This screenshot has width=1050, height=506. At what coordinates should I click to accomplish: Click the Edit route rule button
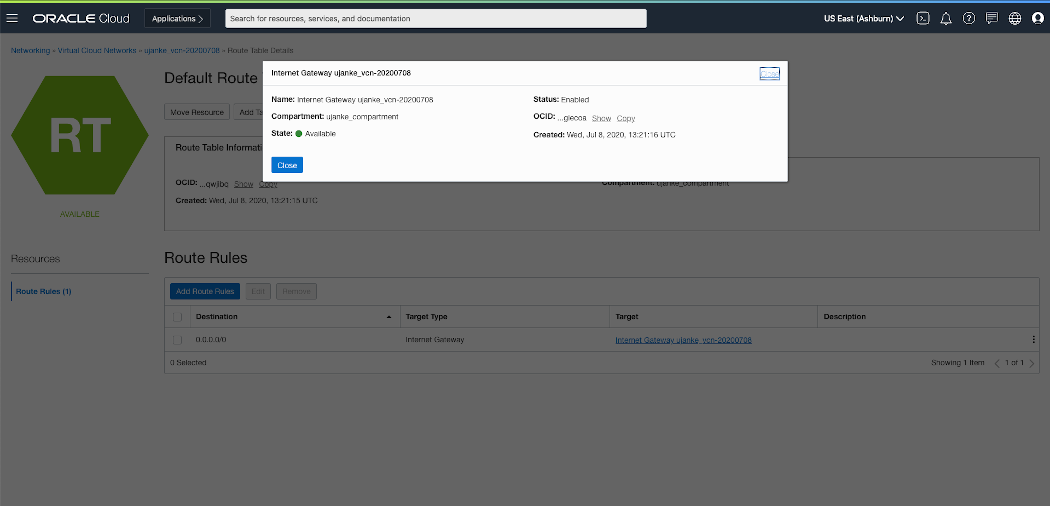[x=258, y=291]
